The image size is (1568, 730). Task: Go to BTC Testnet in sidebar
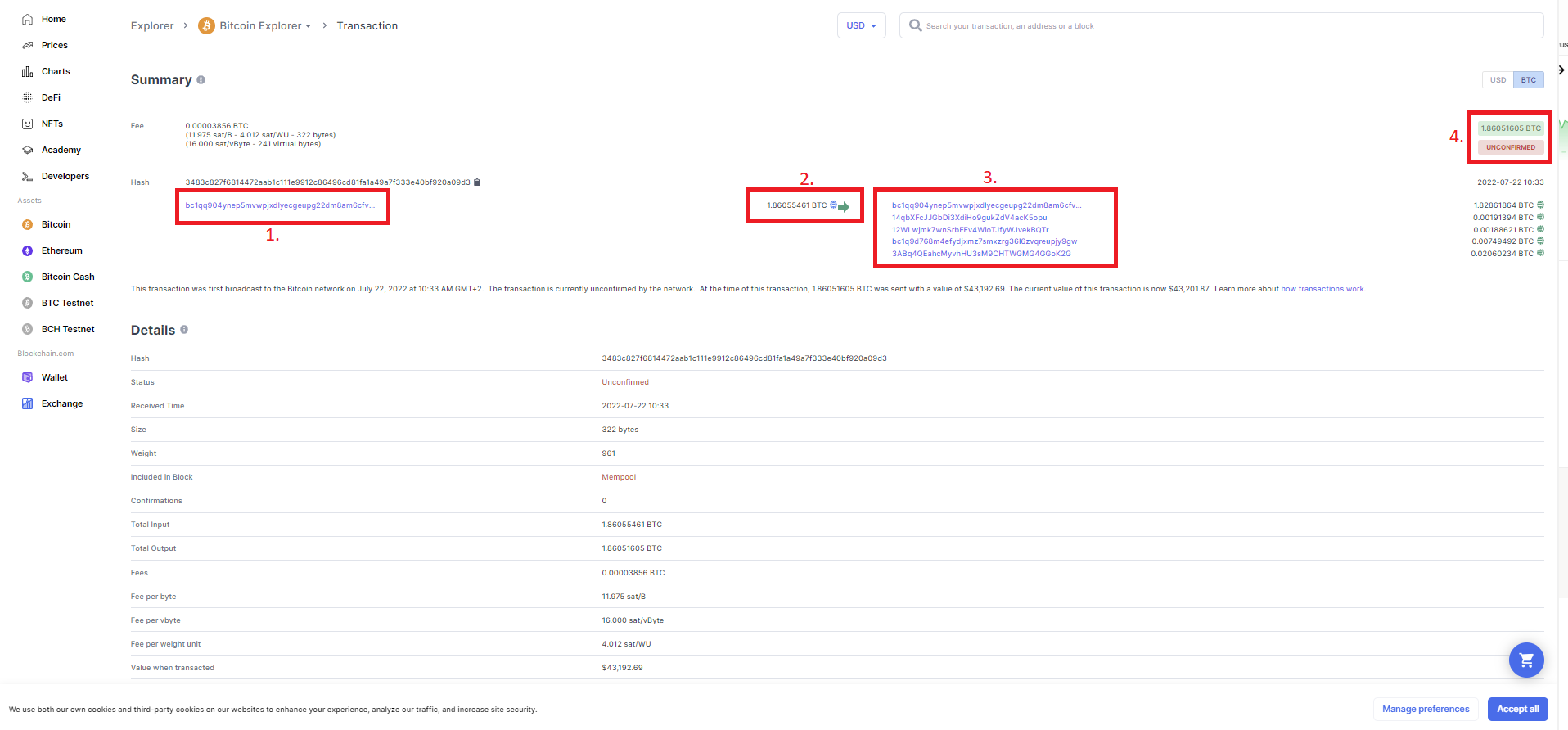[x=67, y=303]
